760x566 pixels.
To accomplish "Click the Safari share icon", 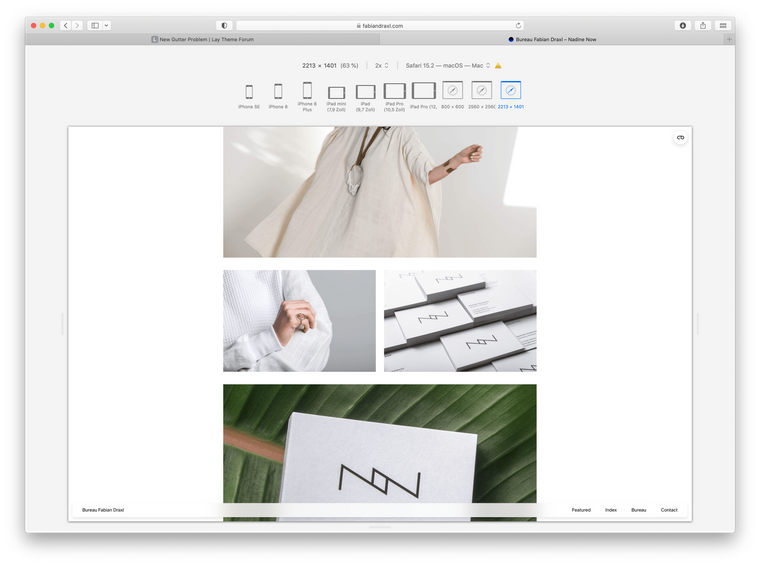I will pos(703,25).
